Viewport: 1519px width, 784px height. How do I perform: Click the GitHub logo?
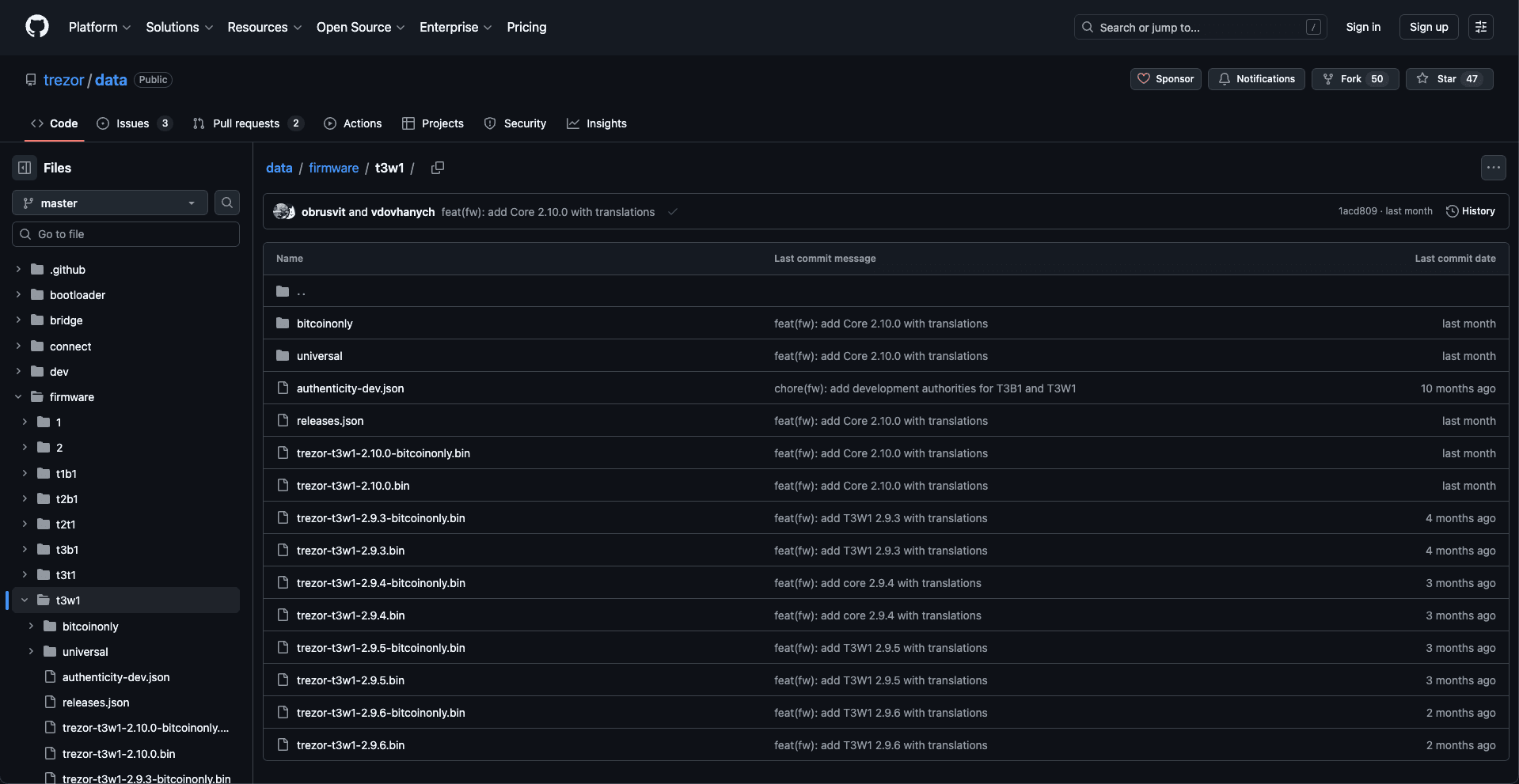pos(36,26)
